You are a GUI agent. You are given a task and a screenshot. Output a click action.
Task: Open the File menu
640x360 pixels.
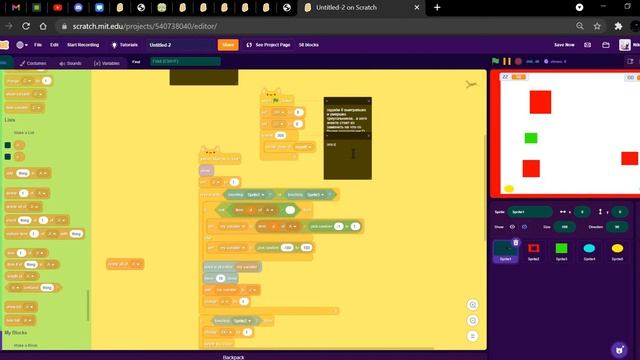click(38, 45)
